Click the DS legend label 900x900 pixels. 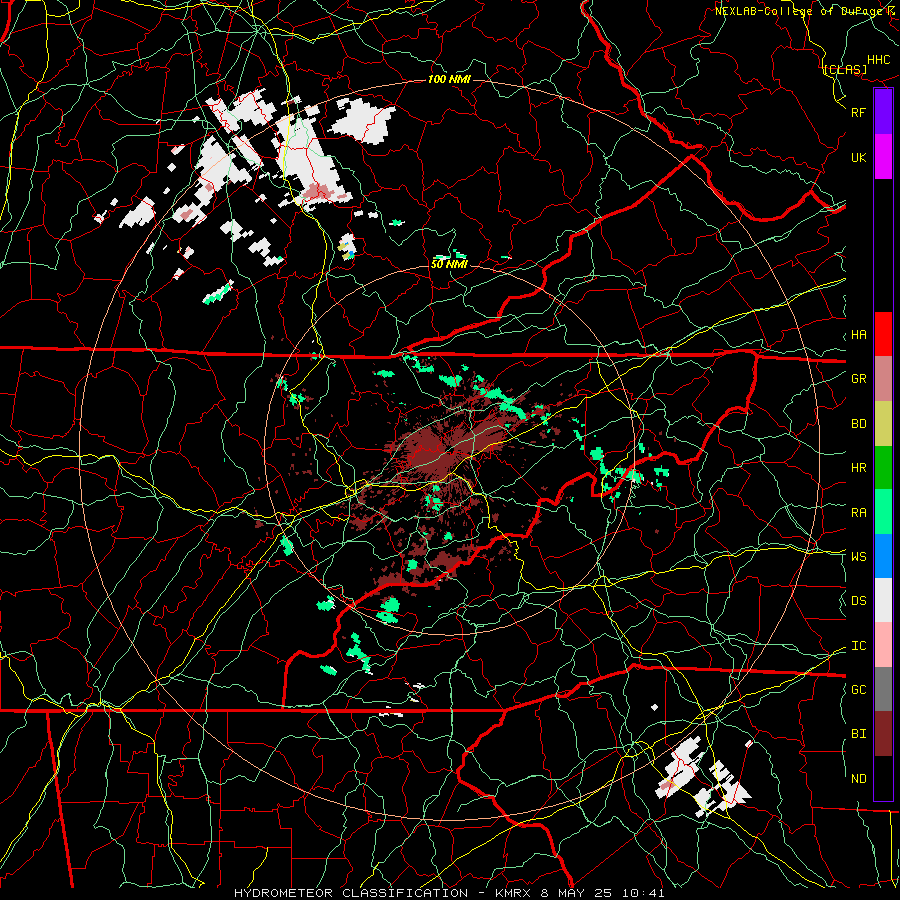(858, 601)
